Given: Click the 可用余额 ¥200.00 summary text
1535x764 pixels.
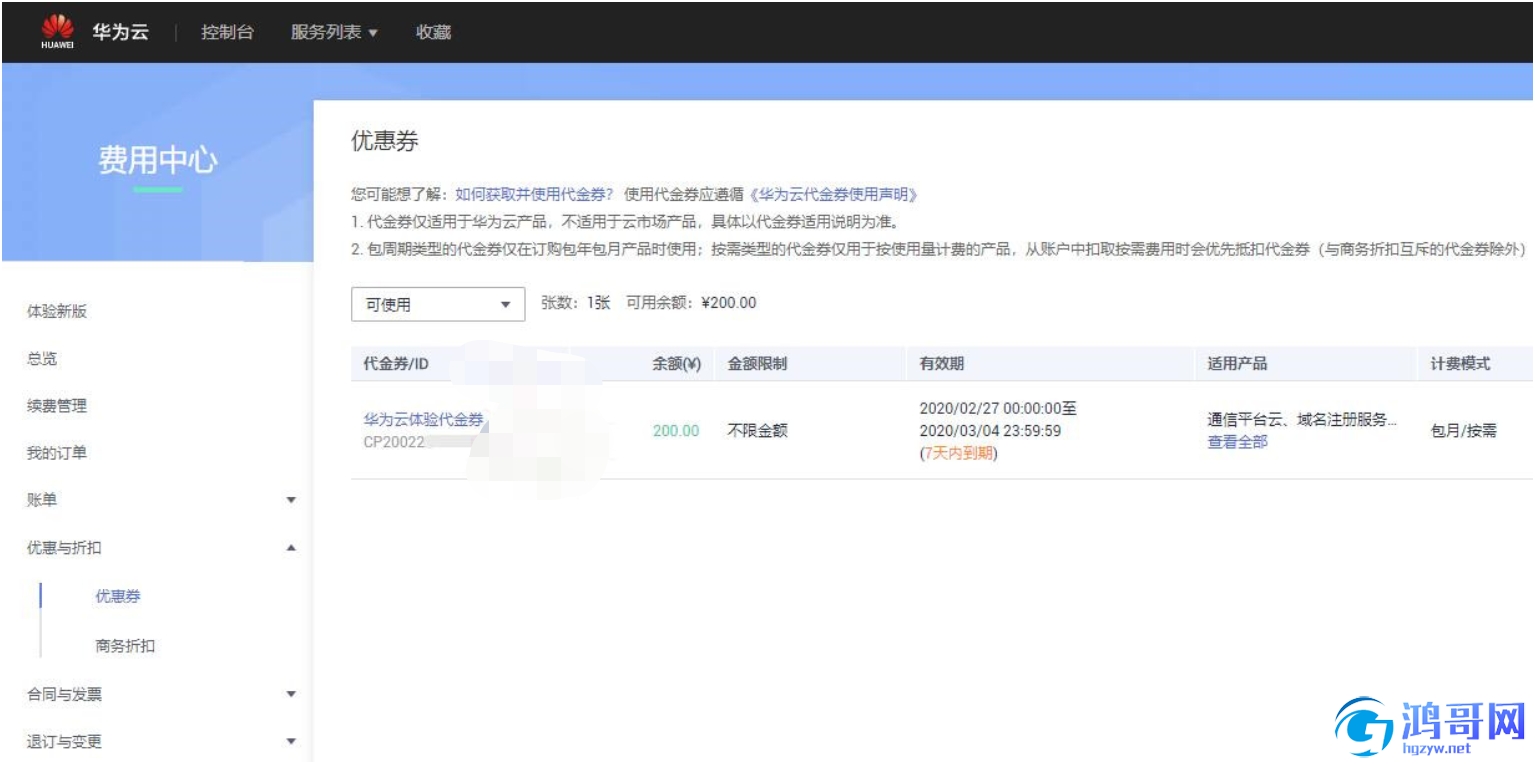Looking at the screenshot, I should tap(691, 303).
